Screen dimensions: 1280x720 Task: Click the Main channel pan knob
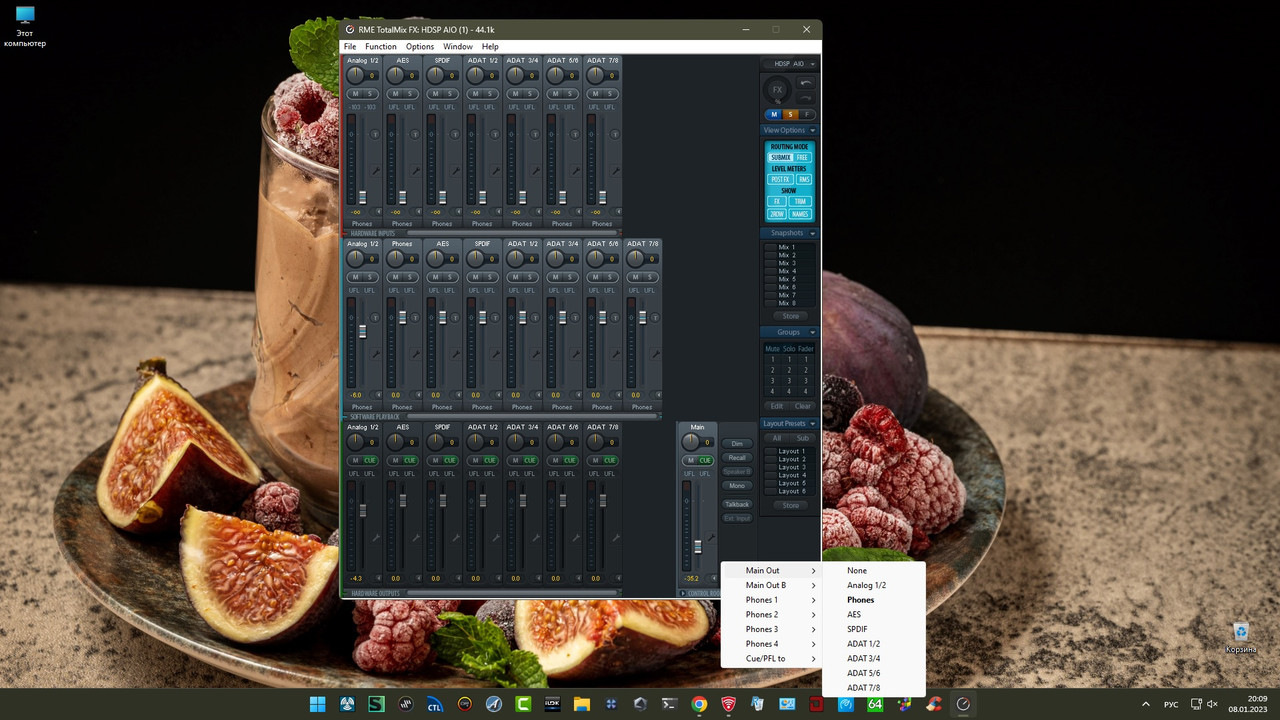[x=690, y=442]
